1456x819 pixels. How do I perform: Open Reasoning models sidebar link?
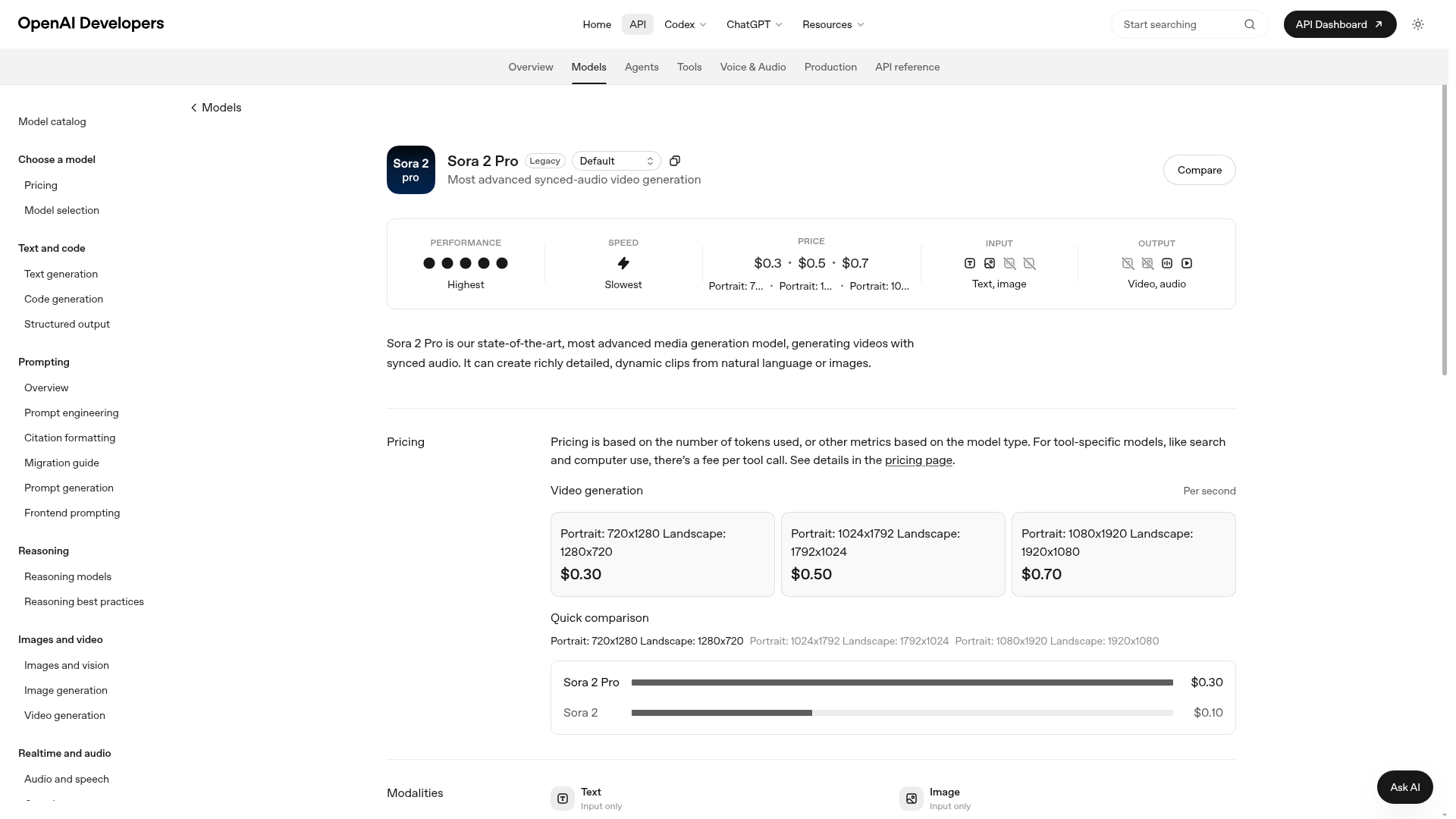pyautogui.click(x=67, y=576)
